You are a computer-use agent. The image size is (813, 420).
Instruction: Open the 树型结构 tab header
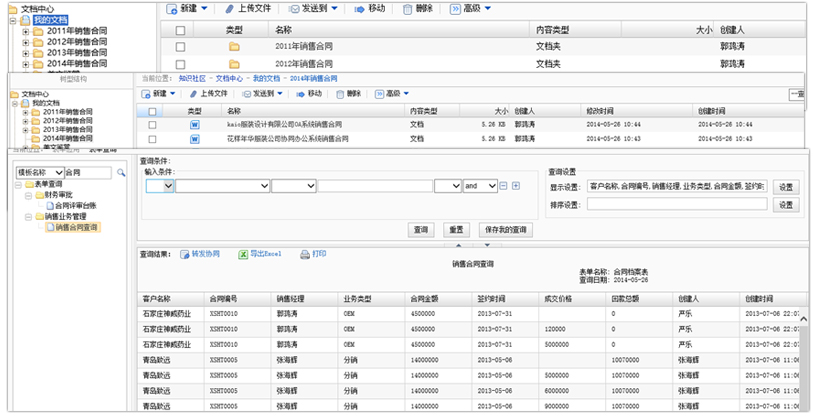[73, 79]
